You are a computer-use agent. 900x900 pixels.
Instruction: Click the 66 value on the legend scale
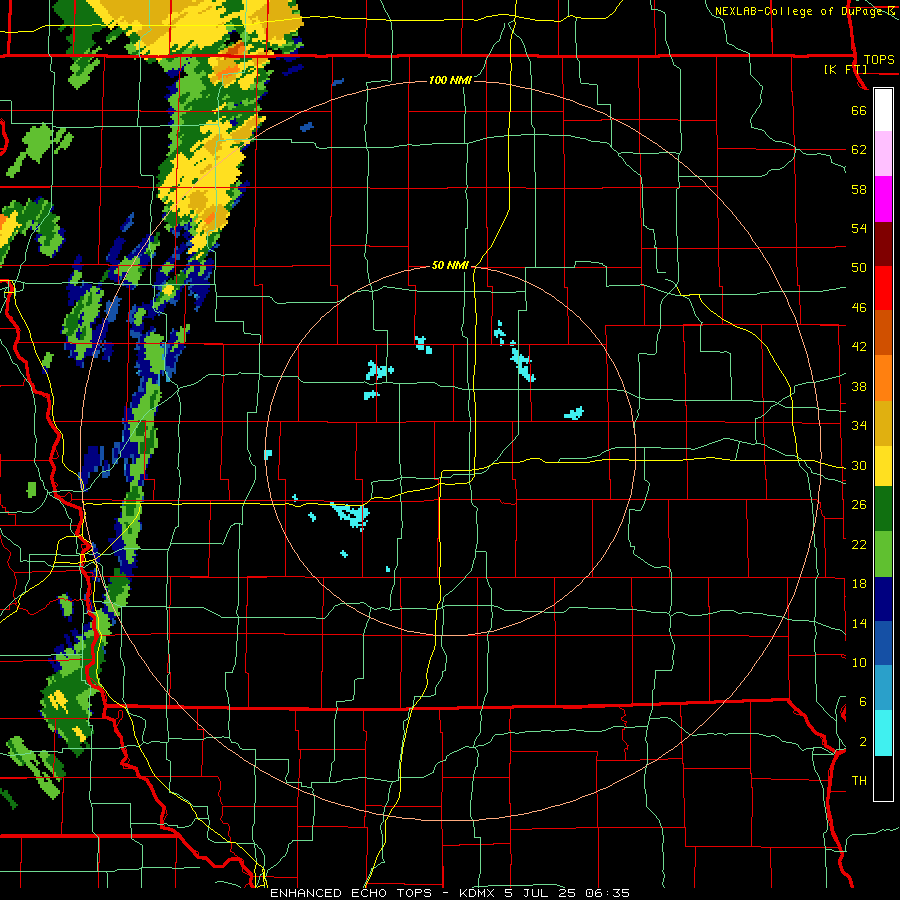tap(859, 111)
